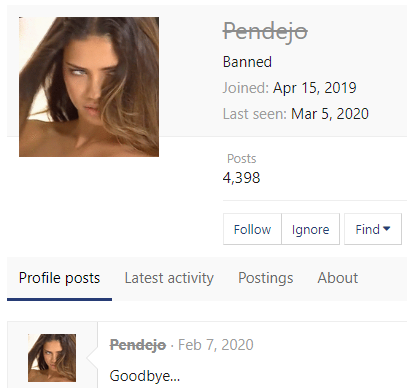Click the Apr 15, 2019 joined date
The width and height of the screenshot is (407, 388).
coord(315,88)
